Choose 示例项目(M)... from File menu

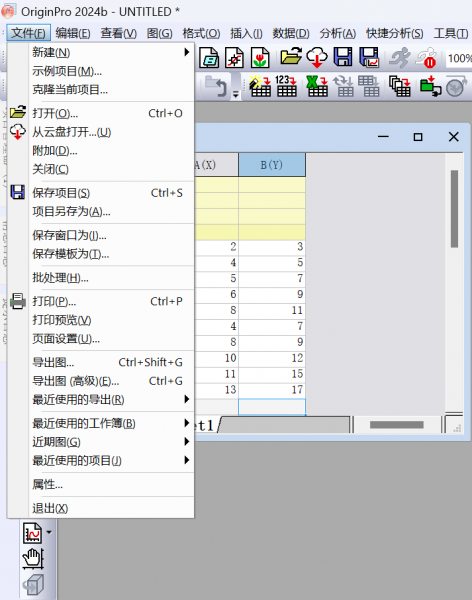tap(111, 71)
